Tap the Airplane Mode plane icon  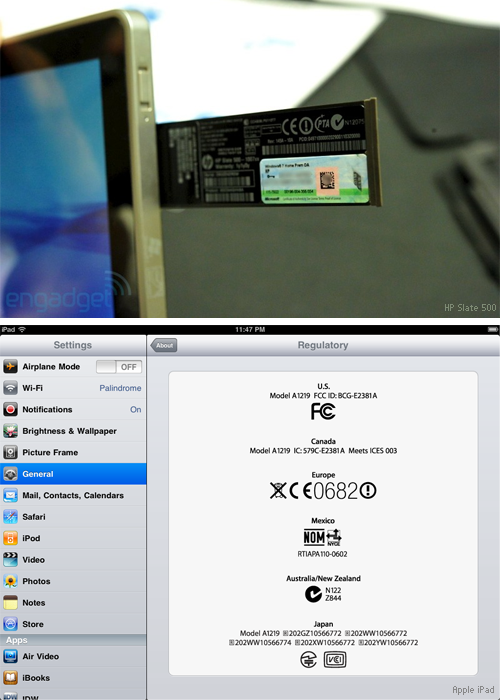tap(10, 367)
